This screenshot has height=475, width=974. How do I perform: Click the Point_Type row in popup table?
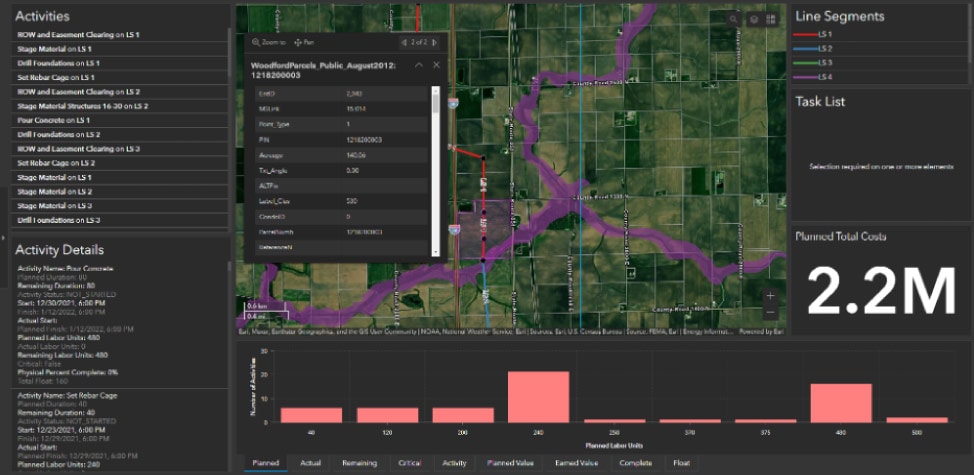click(342, 124)
